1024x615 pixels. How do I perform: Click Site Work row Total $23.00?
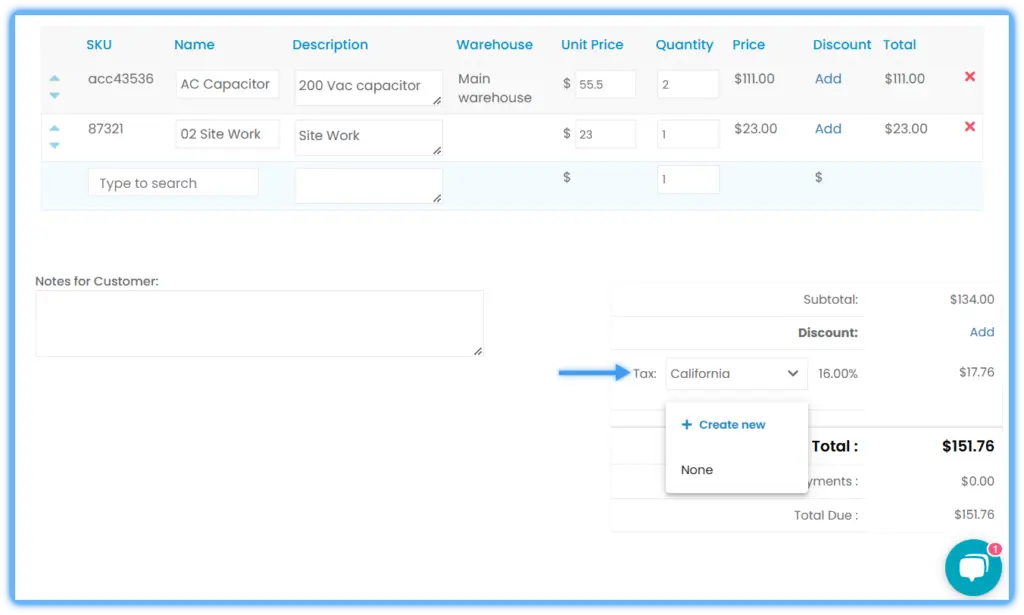906,129
